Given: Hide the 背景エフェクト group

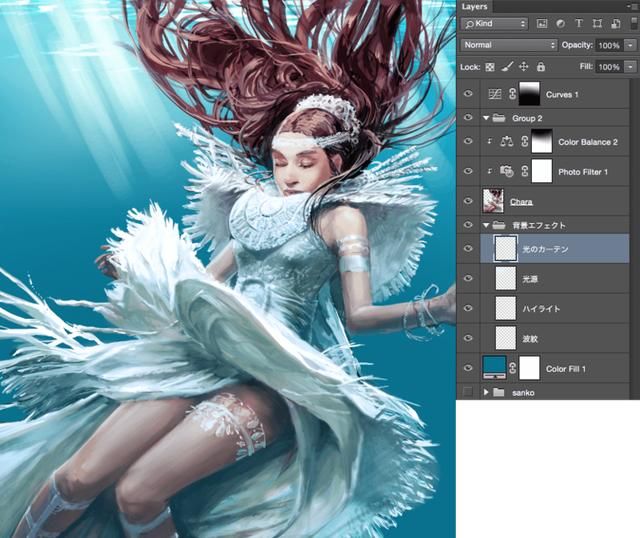Looking at the screenshot, I should tap(468, 225).
